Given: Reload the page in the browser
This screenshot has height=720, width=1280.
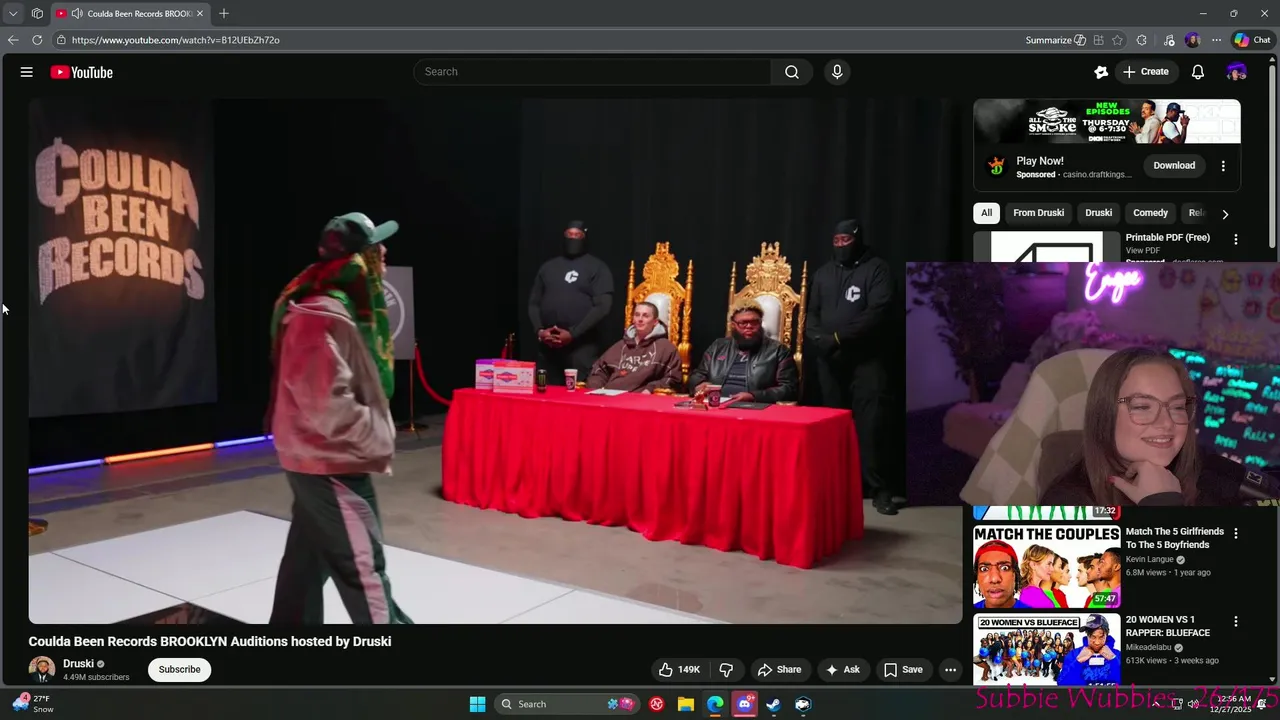Looking at the screenshot, I should point(37,40).
